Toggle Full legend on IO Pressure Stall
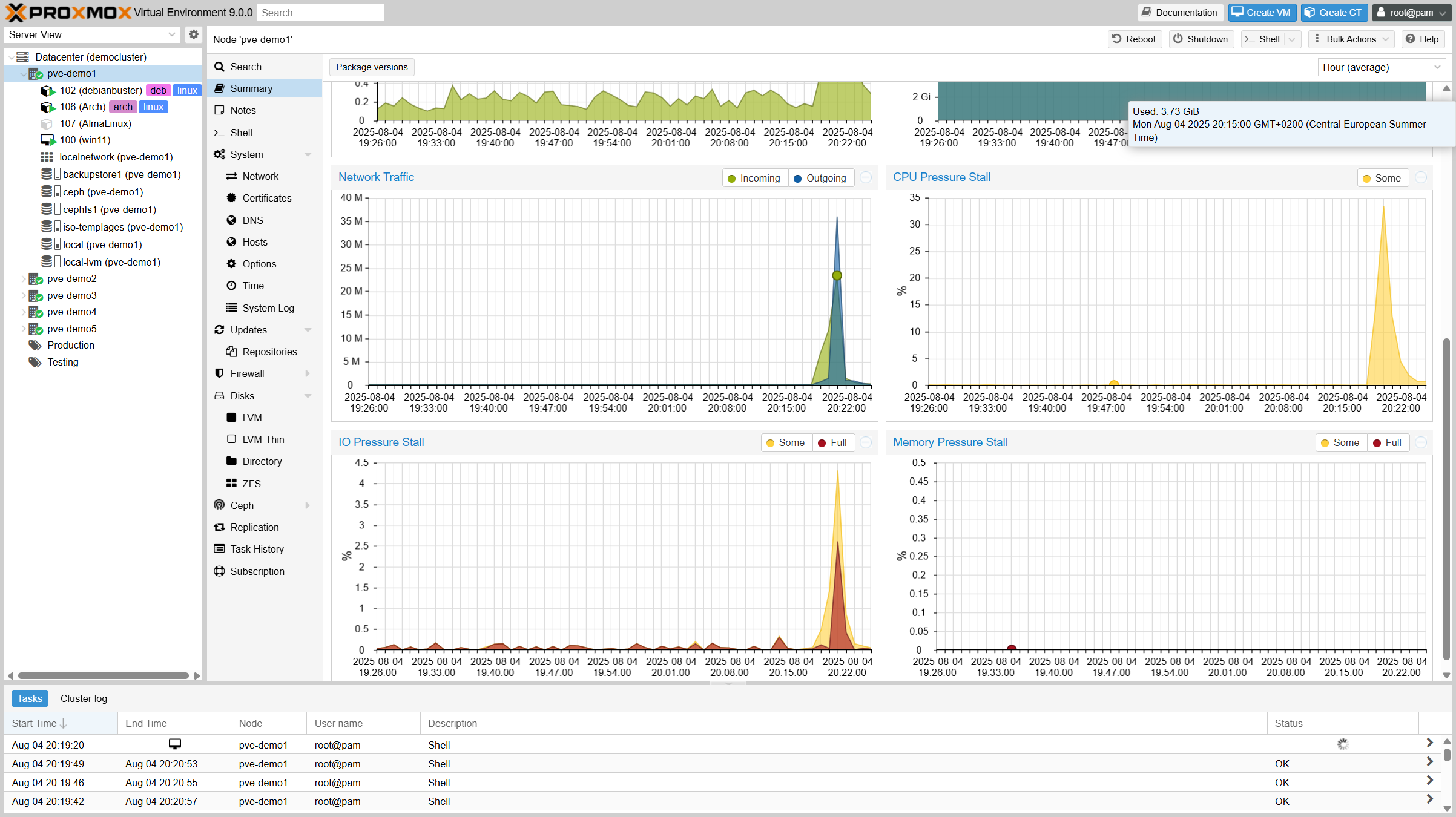 click(834, 442)
